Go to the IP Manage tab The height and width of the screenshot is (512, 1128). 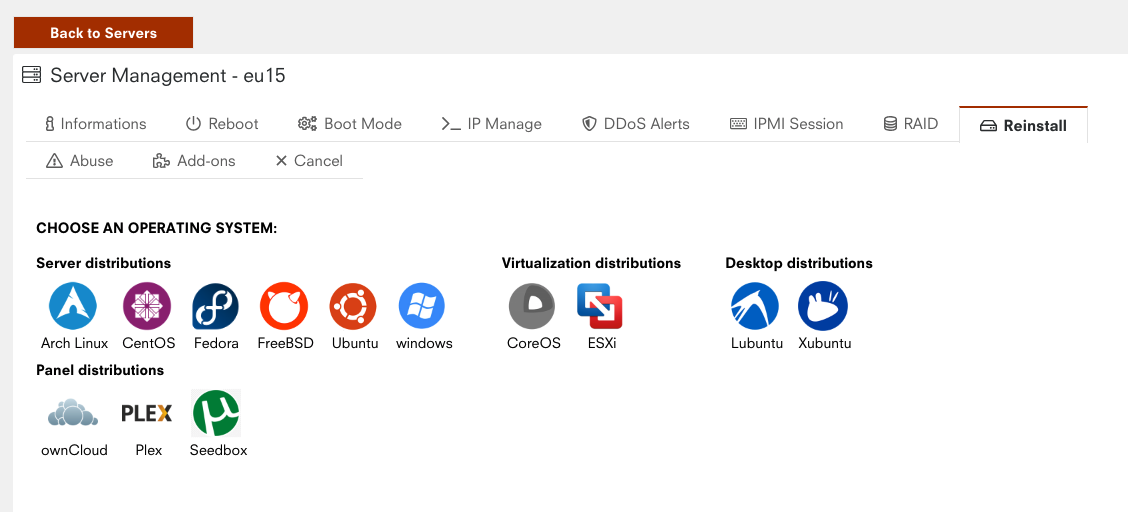tap(491, 124)
